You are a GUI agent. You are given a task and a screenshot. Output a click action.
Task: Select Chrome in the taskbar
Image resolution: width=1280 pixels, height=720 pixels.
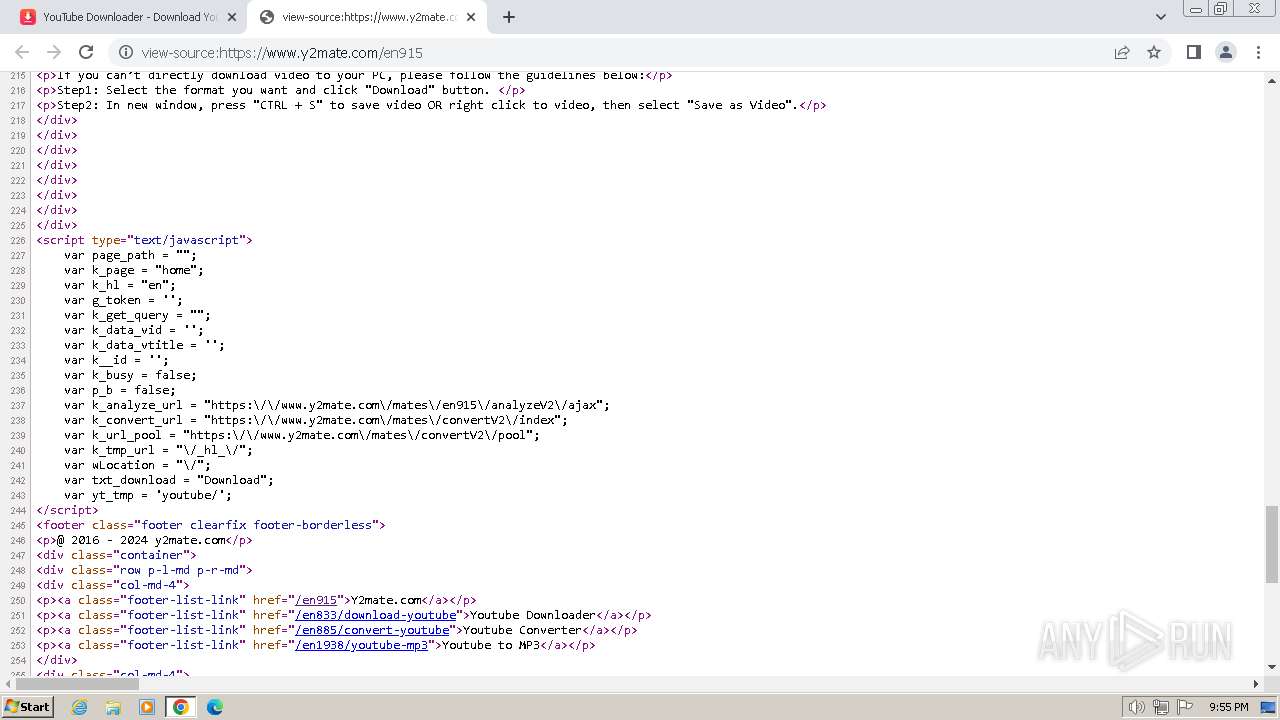pos(181,707)
